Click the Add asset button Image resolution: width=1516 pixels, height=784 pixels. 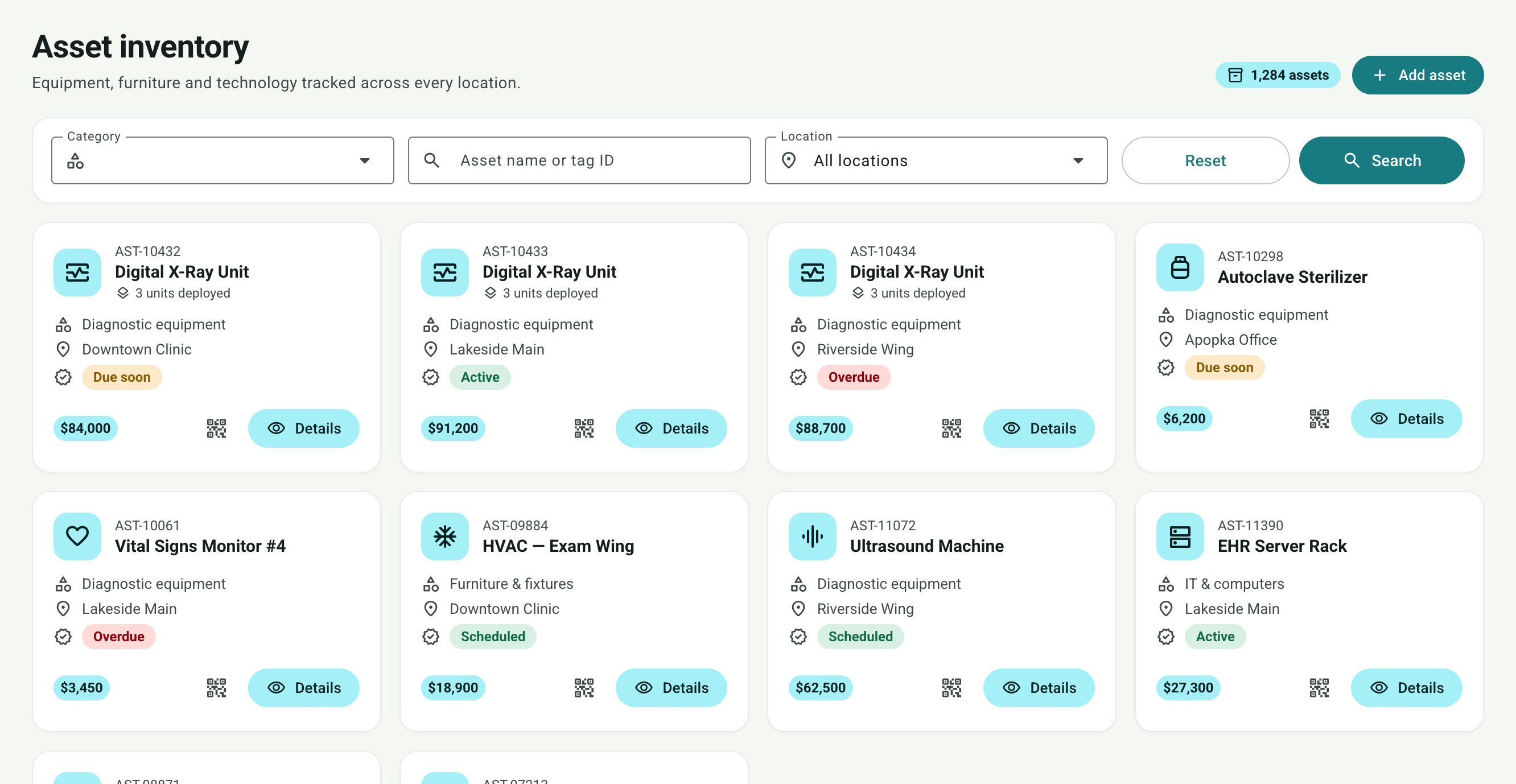1418,75
